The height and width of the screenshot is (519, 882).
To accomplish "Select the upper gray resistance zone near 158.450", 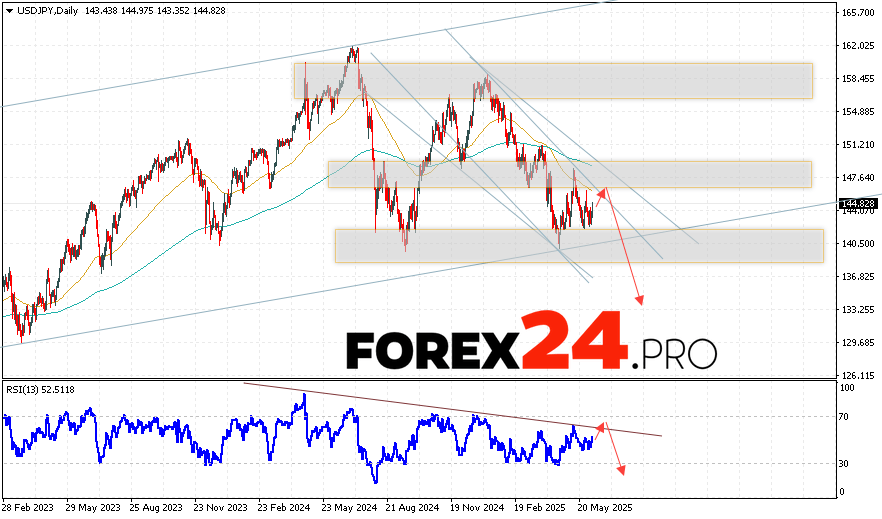I will (552, 80).
